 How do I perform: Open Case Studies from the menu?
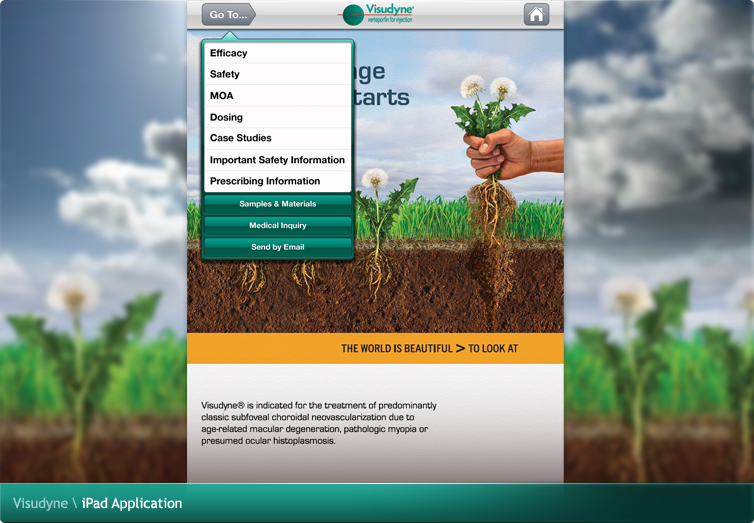point(277,138)
